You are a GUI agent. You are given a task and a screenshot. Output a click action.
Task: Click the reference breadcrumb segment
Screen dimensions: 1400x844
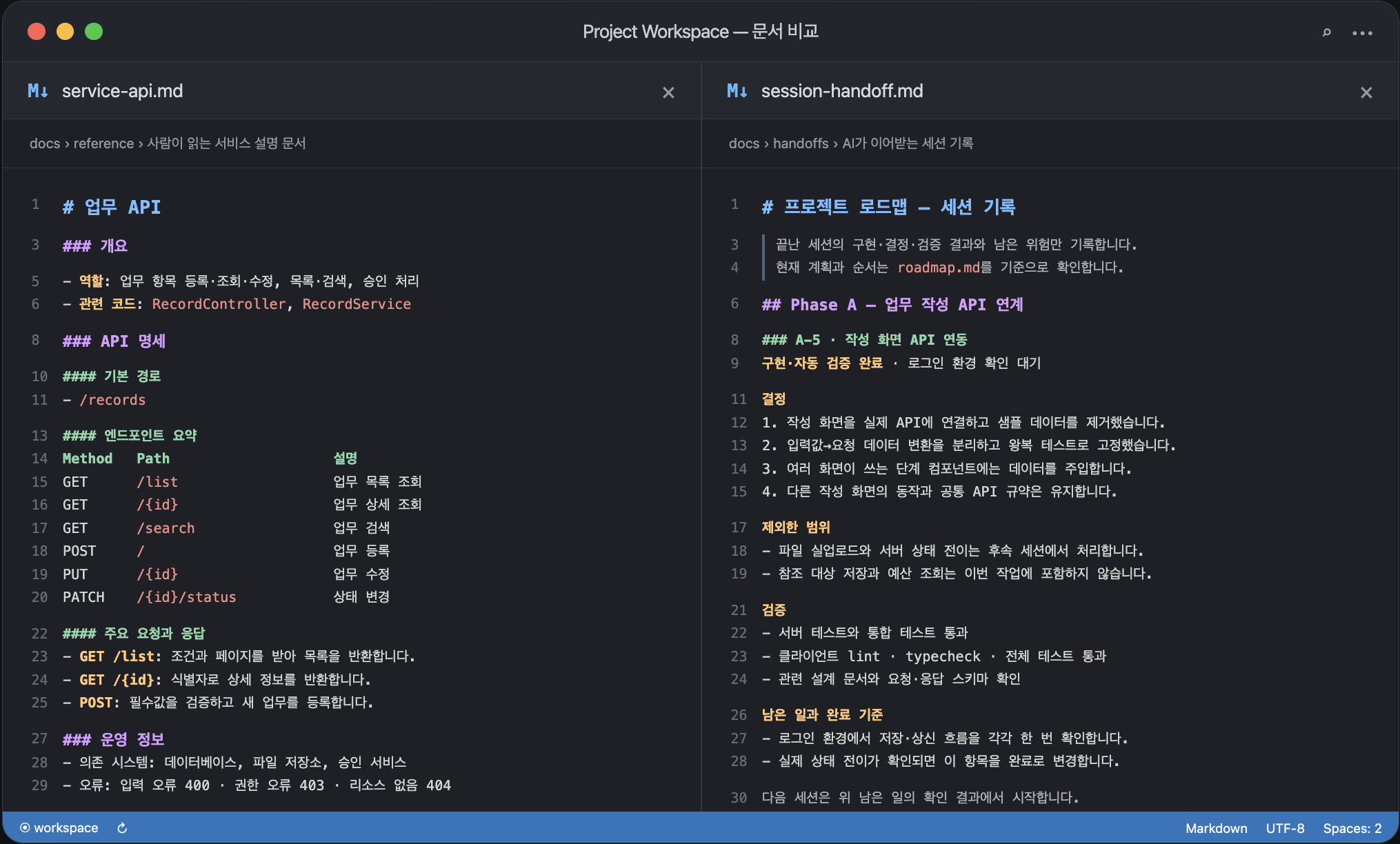coord(103,143)
